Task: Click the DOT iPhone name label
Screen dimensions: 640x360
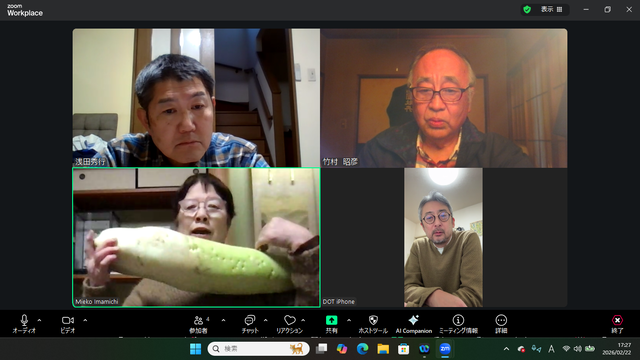Action: coord(338,302)
